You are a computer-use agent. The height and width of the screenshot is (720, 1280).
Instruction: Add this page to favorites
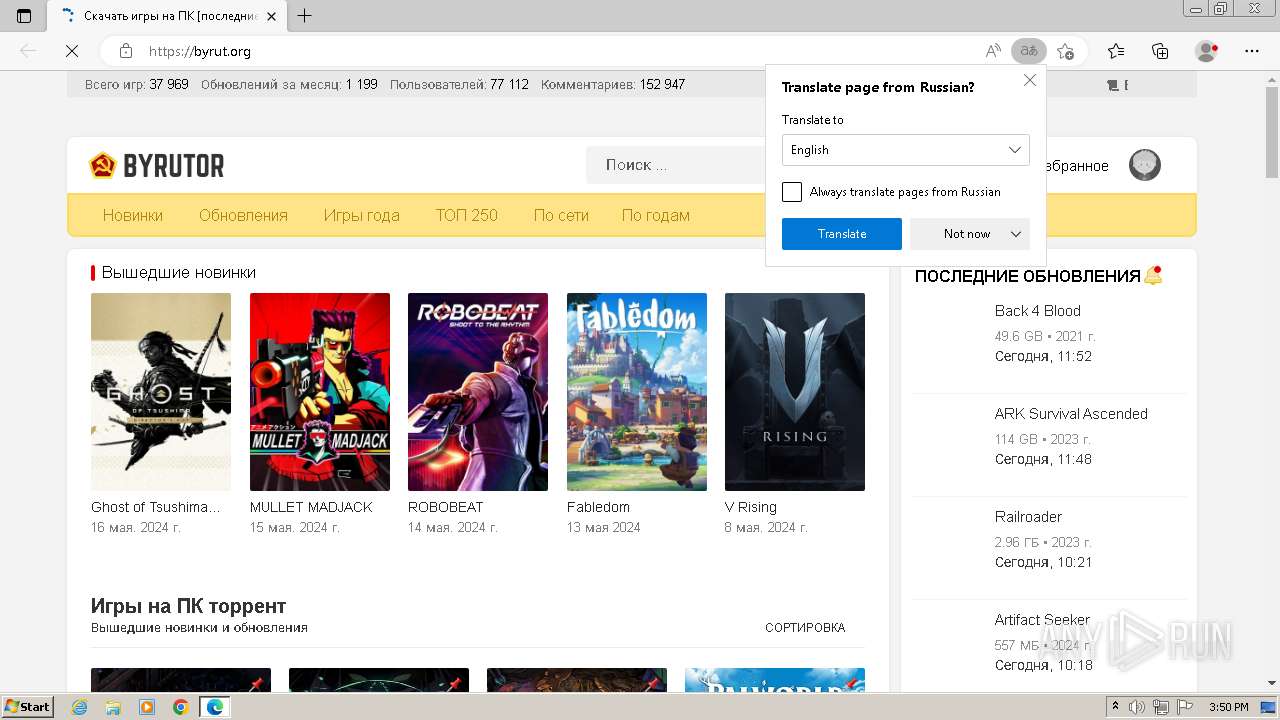pos(1065,51)
